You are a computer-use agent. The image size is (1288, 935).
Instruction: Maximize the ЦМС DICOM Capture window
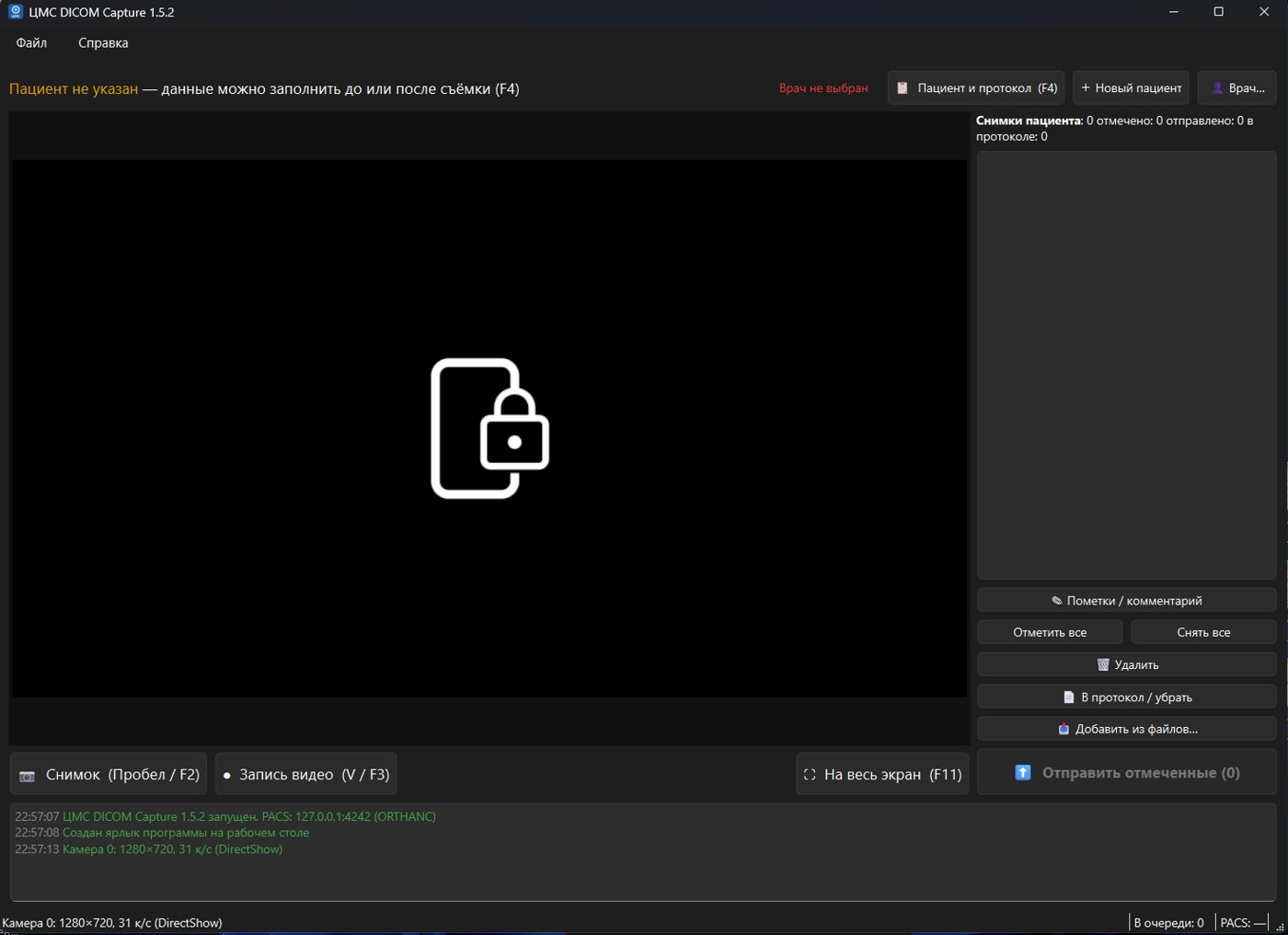click(x=1218, y=12)
